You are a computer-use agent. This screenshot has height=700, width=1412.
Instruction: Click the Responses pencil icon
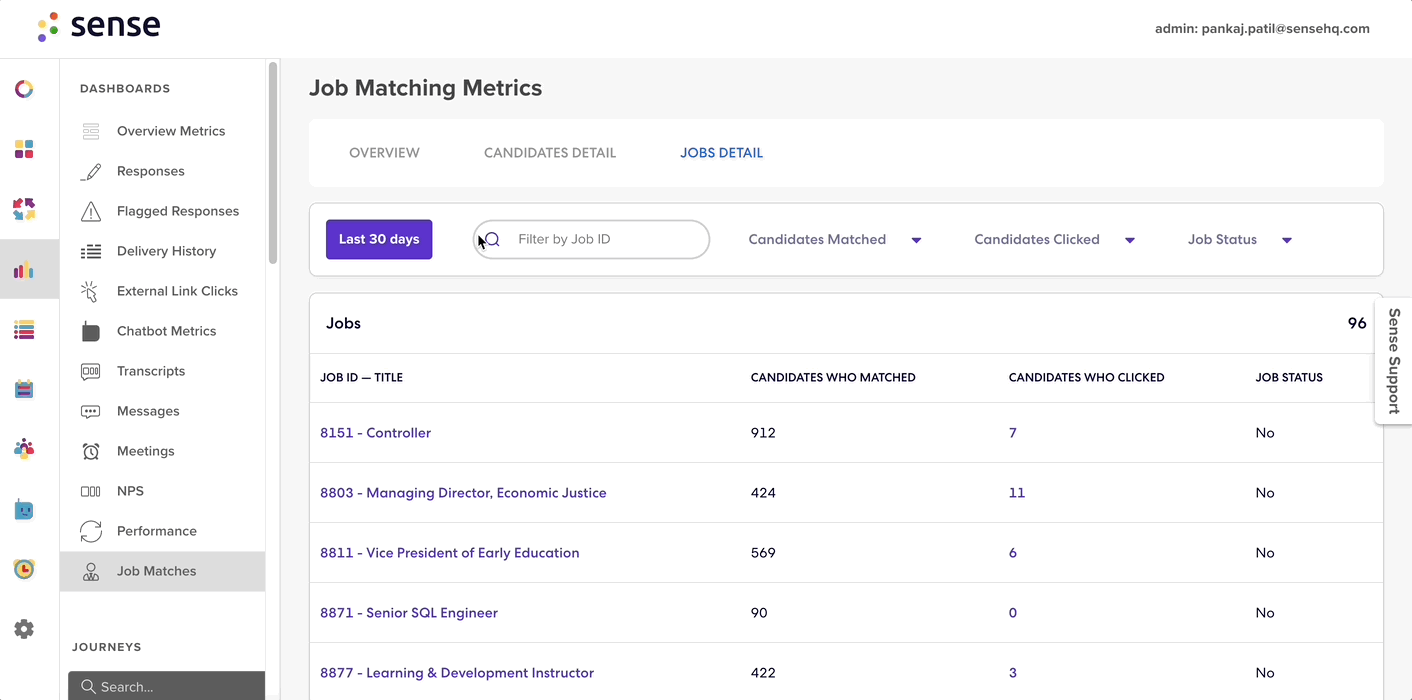point(91,171)
